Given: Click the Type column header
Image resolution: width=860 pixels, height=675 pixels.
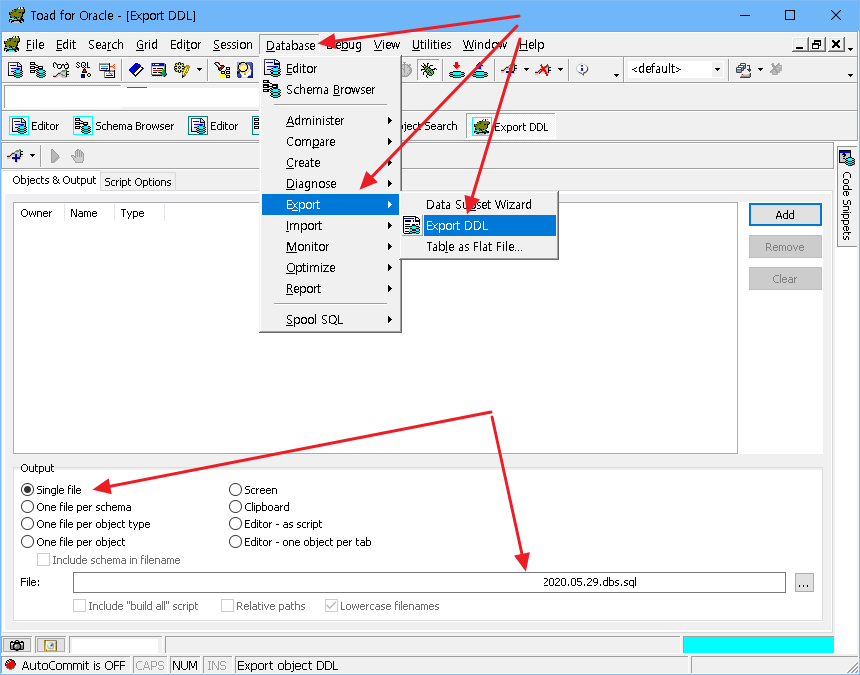Looking at the screenshot, I should 139,213.
